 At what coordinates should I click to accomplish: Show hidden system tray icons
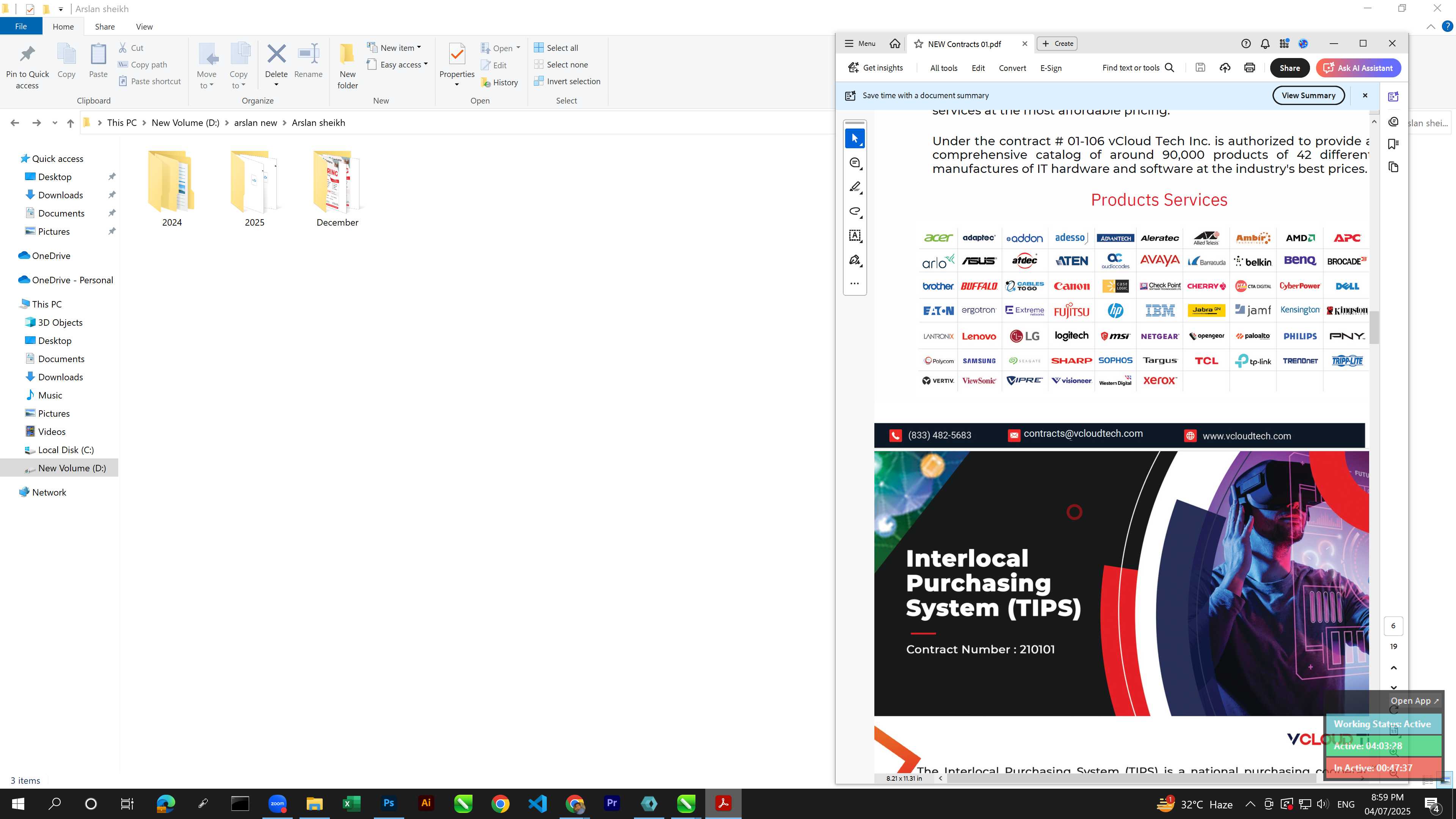(1250, 804)
